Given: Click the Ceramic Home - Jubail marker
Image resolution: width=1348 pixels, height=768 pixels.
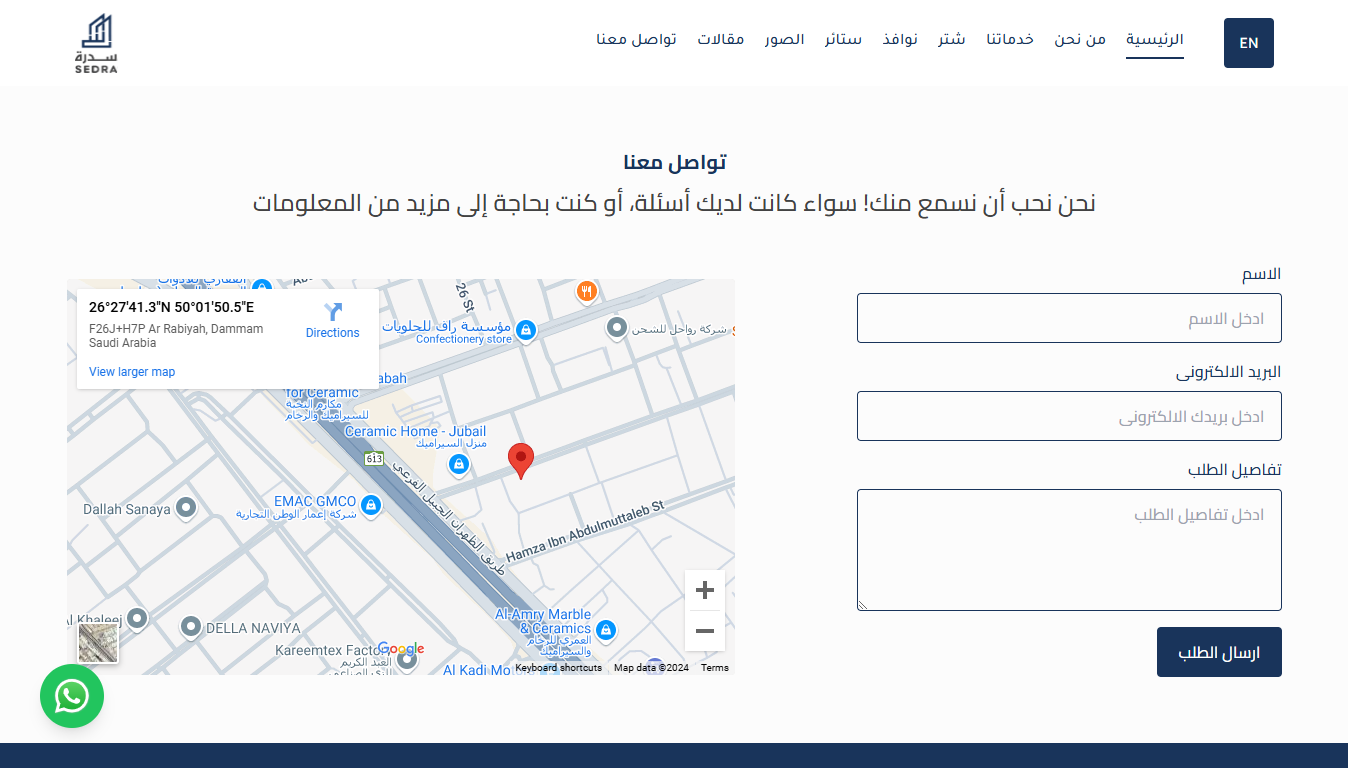Looking at the screenshot, I should pyautogui.click(x=458, y=464).
